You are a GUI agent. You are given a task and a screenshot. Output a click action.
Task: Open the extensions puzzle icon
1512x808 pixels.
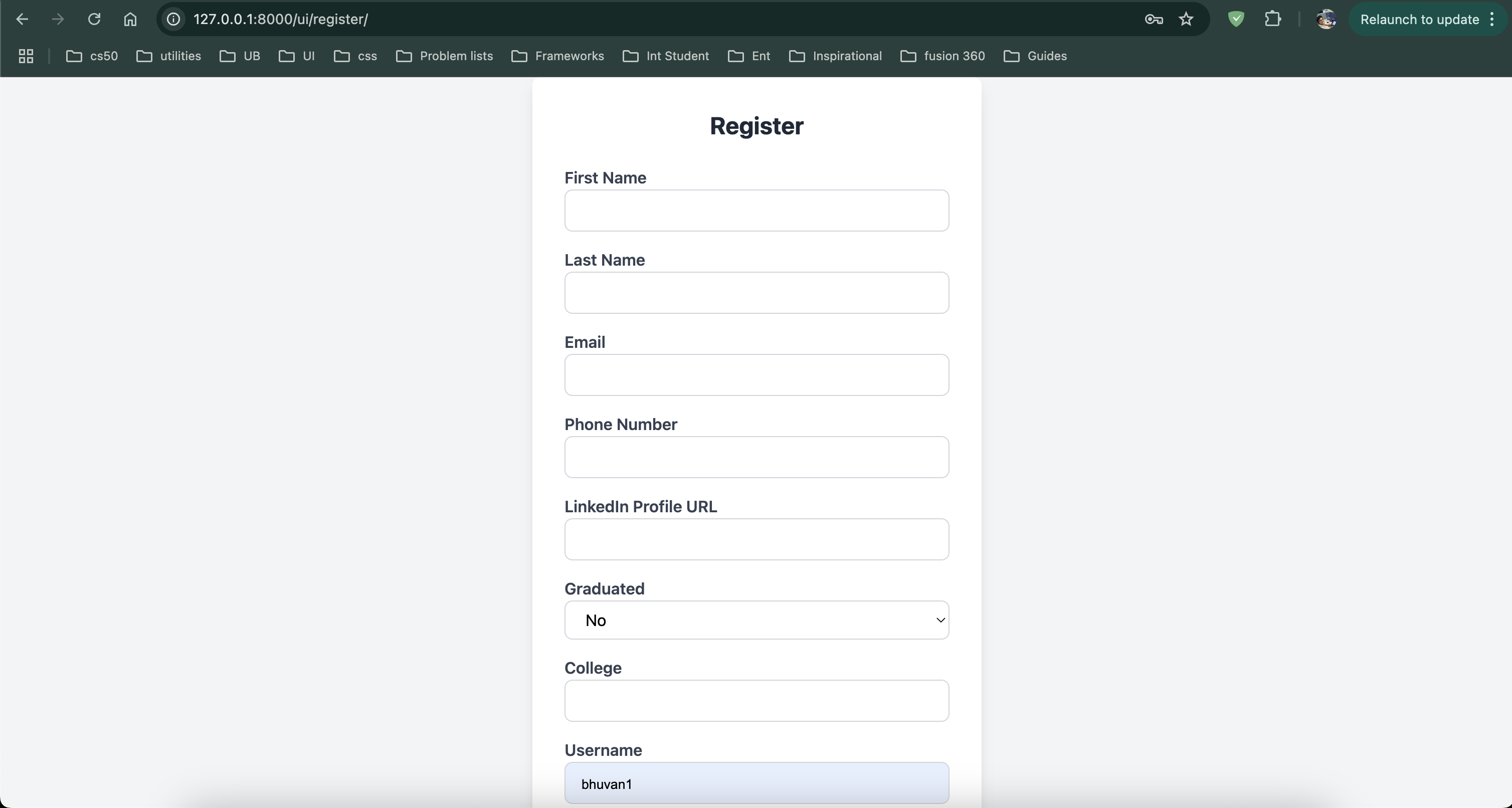coord(1272,20)
